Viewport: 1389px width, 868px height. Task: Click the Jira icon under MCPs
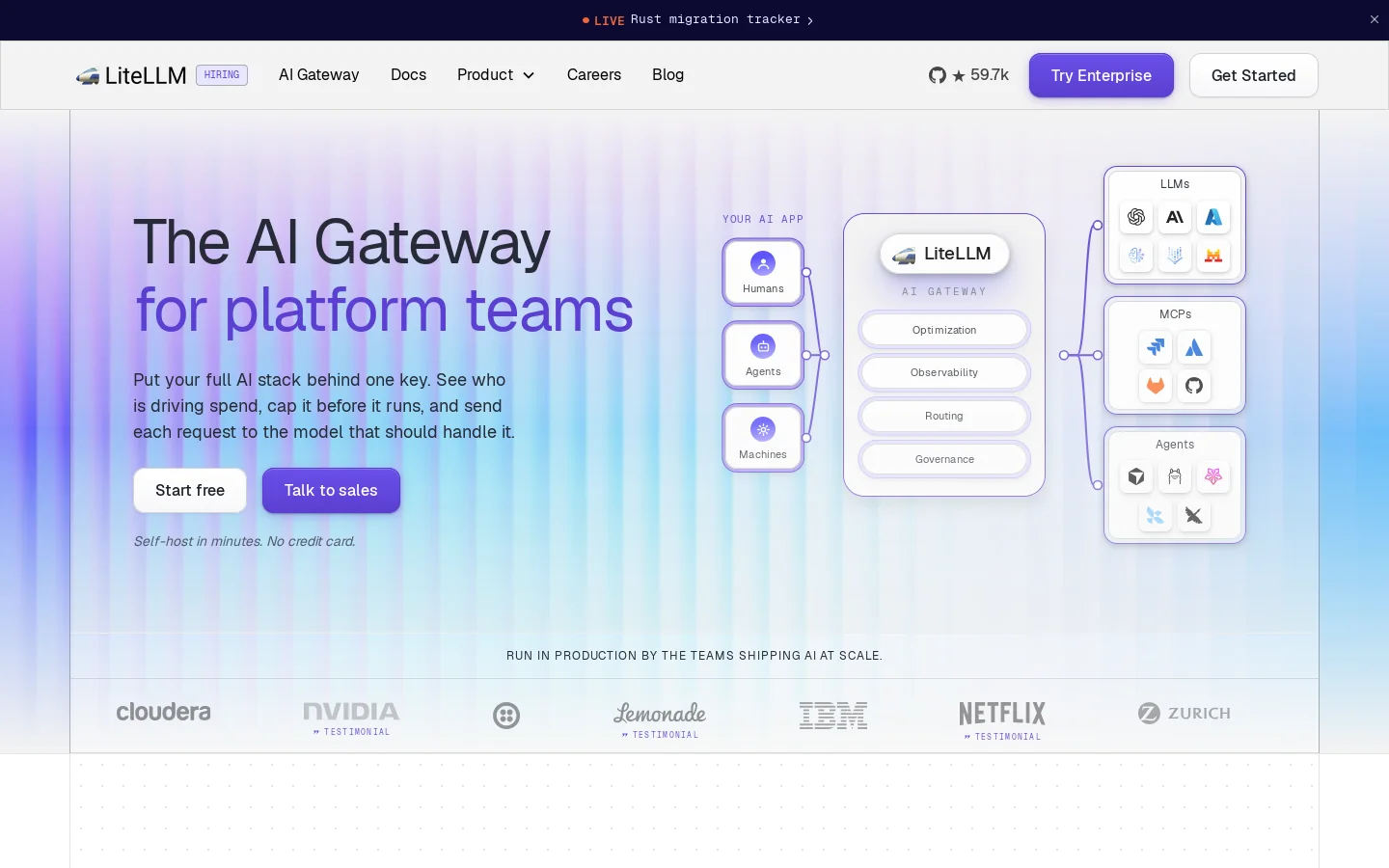(x=1156, y=347)
